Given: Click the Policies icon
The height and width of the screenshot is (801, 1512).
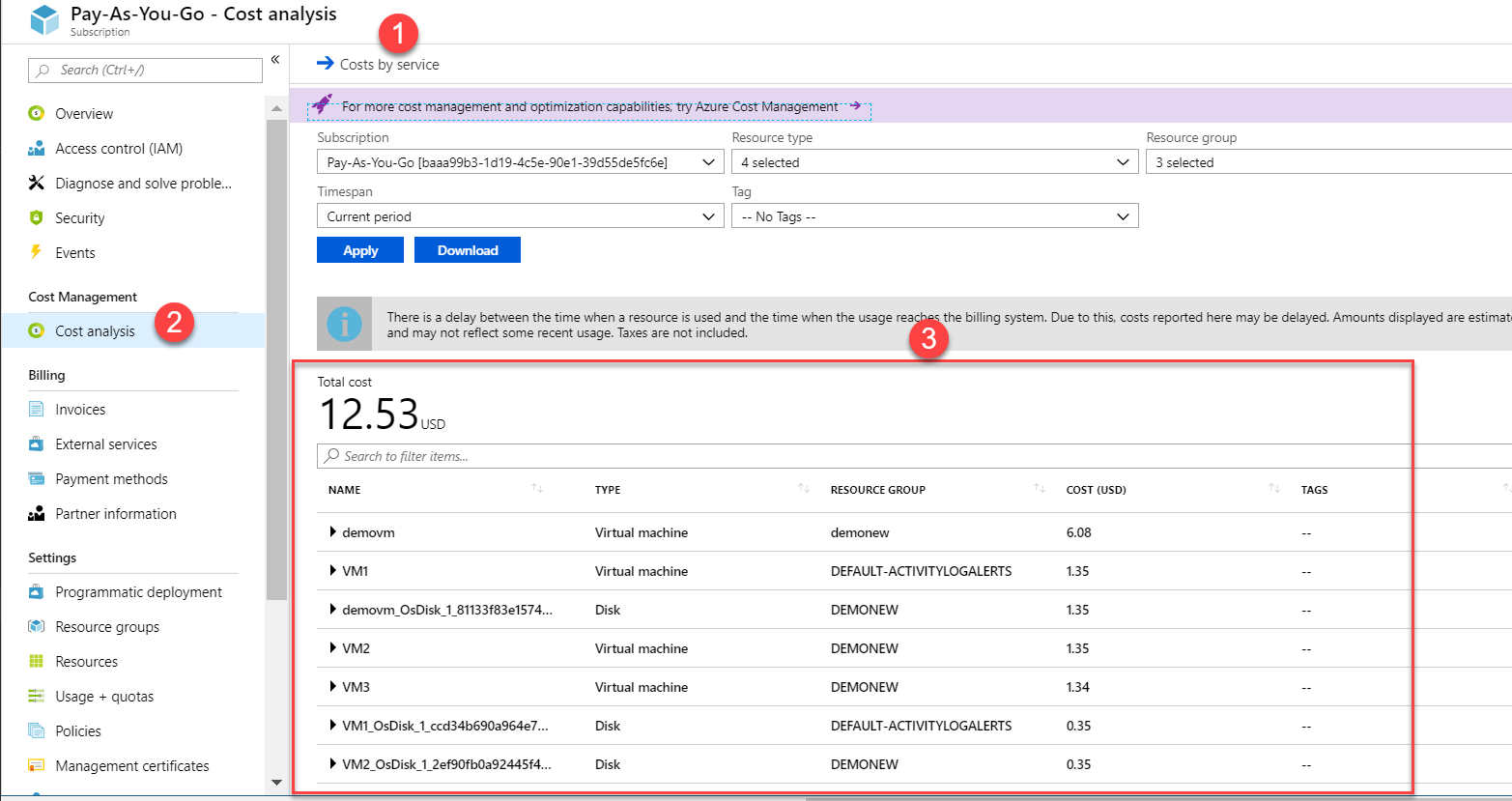Looking at the screenshot, I should click(x=37, y=730).
